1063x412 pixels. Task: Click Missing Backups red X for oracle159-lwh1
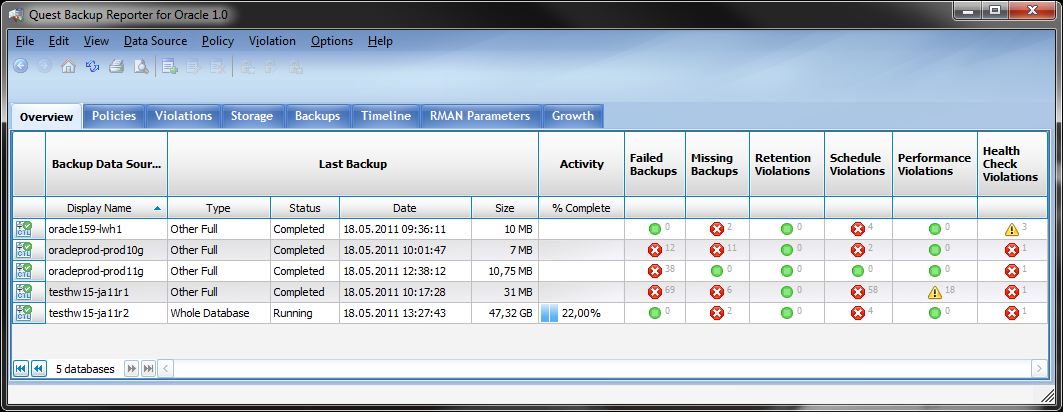pos(716,229)
